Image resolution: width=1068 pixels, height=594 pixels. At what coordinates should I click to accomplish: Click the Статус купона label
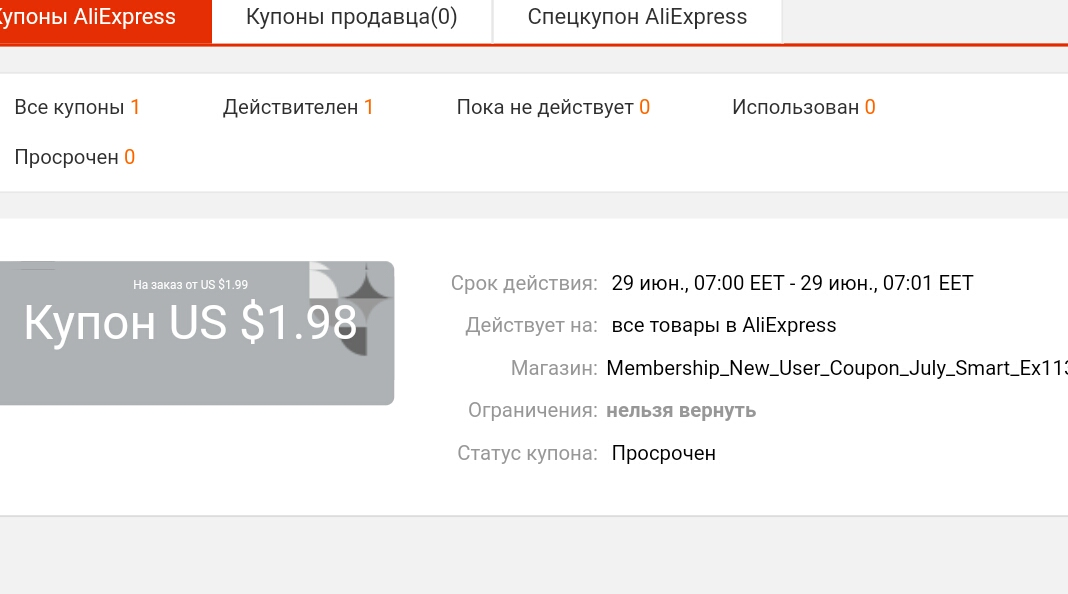pos(527,454)
